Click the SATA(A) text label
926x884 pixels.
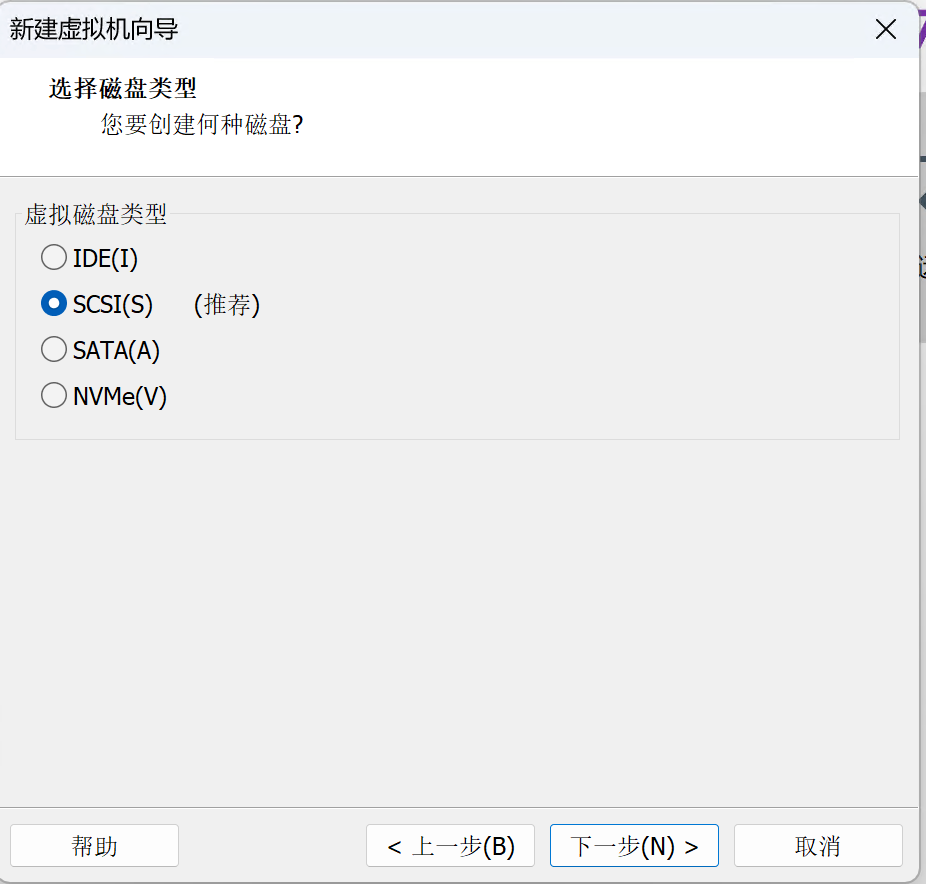pos(116,351)
